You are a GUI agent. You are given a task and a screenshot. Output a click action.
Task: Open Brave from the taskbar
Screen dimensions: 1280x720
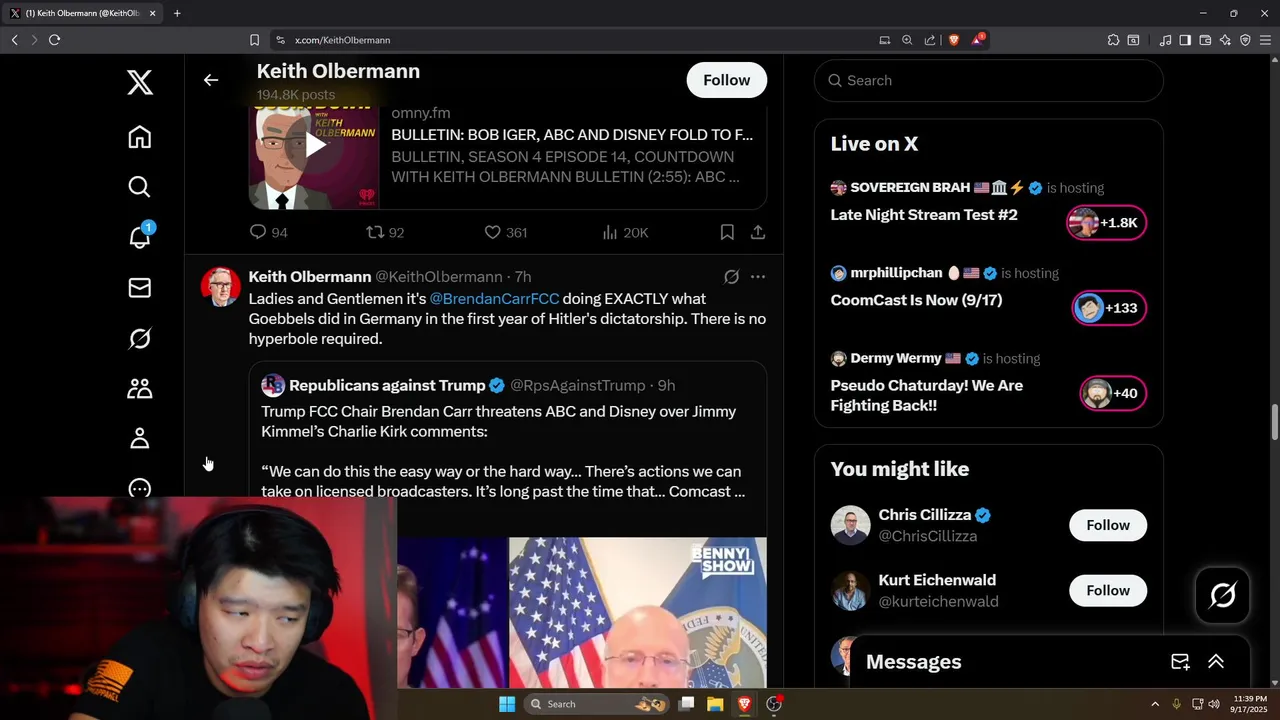[744, 704]
